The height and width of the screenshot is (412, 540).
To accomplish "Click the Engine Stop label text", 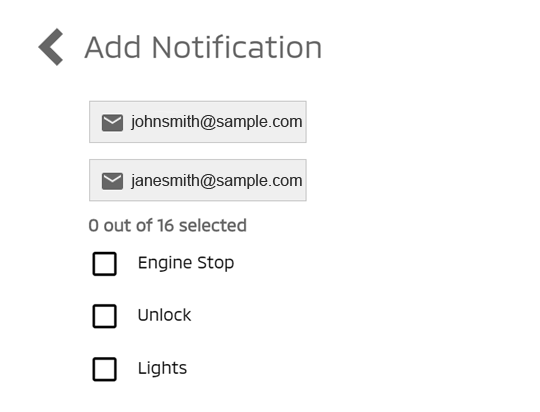I will [186, 264].
